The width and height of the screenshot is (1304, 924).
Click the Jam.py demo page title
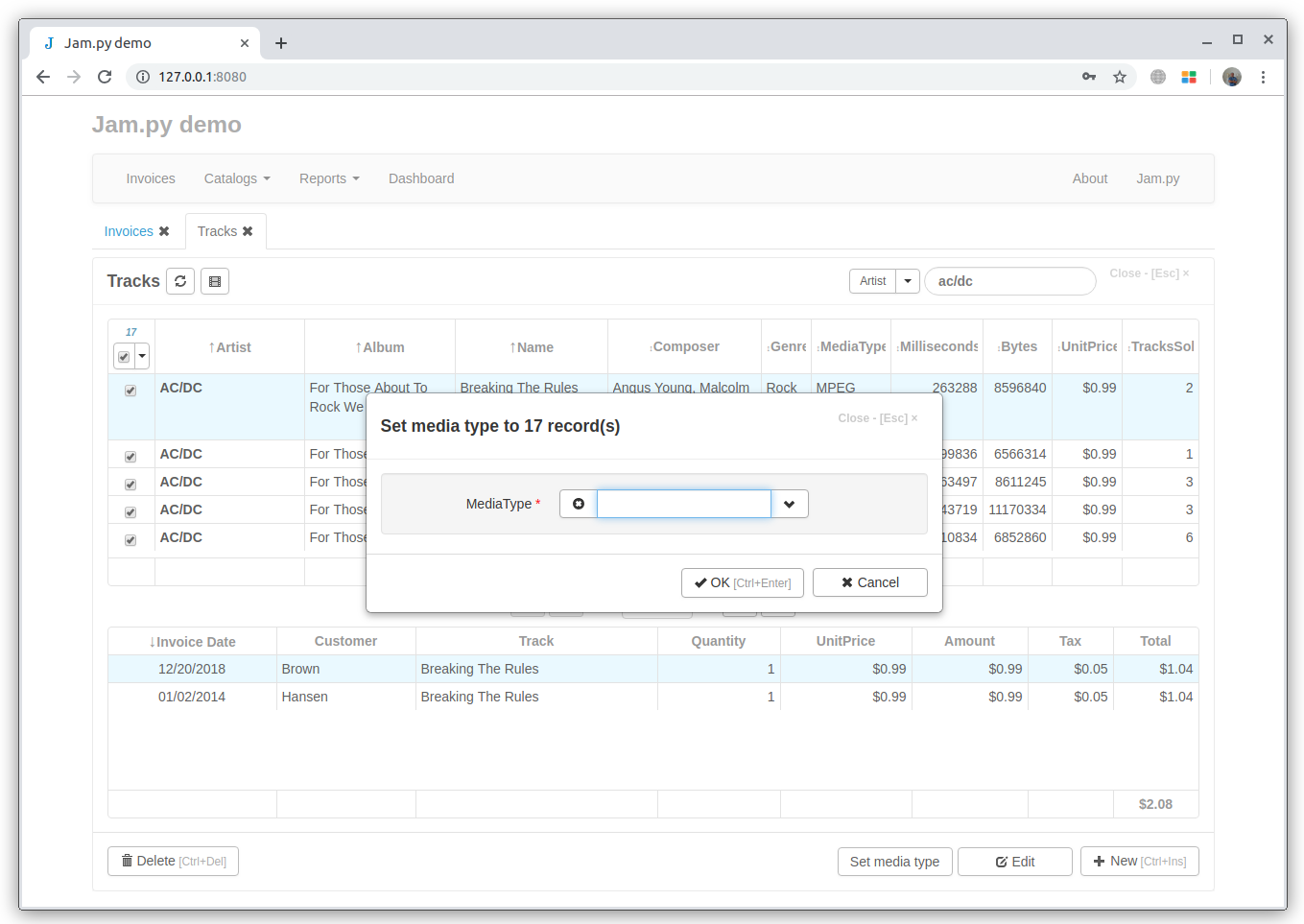tap(167, 125)
